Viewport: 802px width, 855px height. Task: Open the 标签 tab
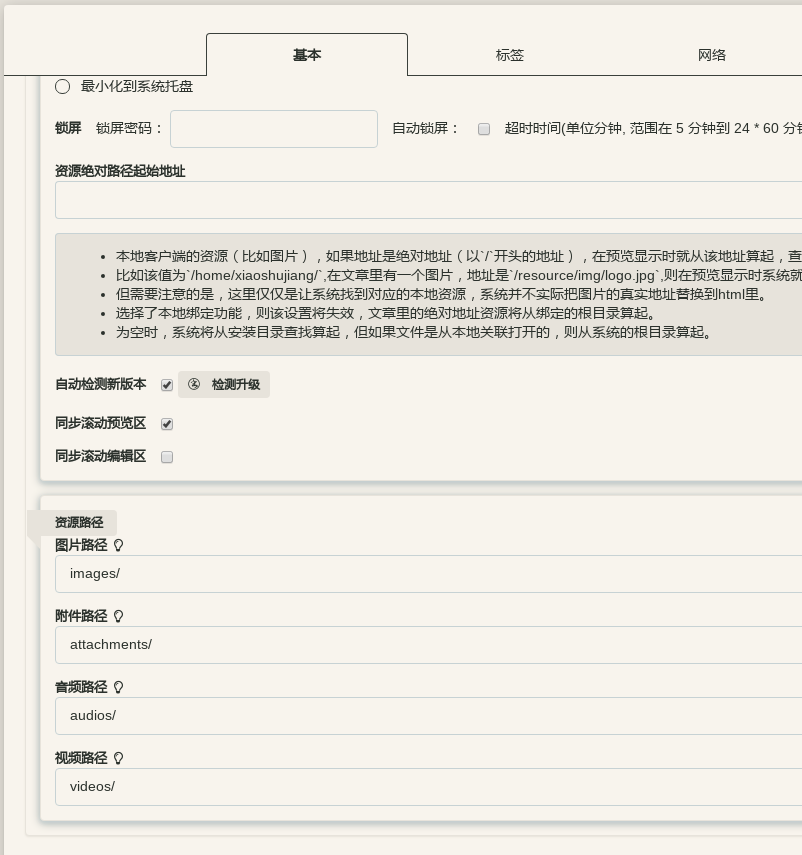510,55
